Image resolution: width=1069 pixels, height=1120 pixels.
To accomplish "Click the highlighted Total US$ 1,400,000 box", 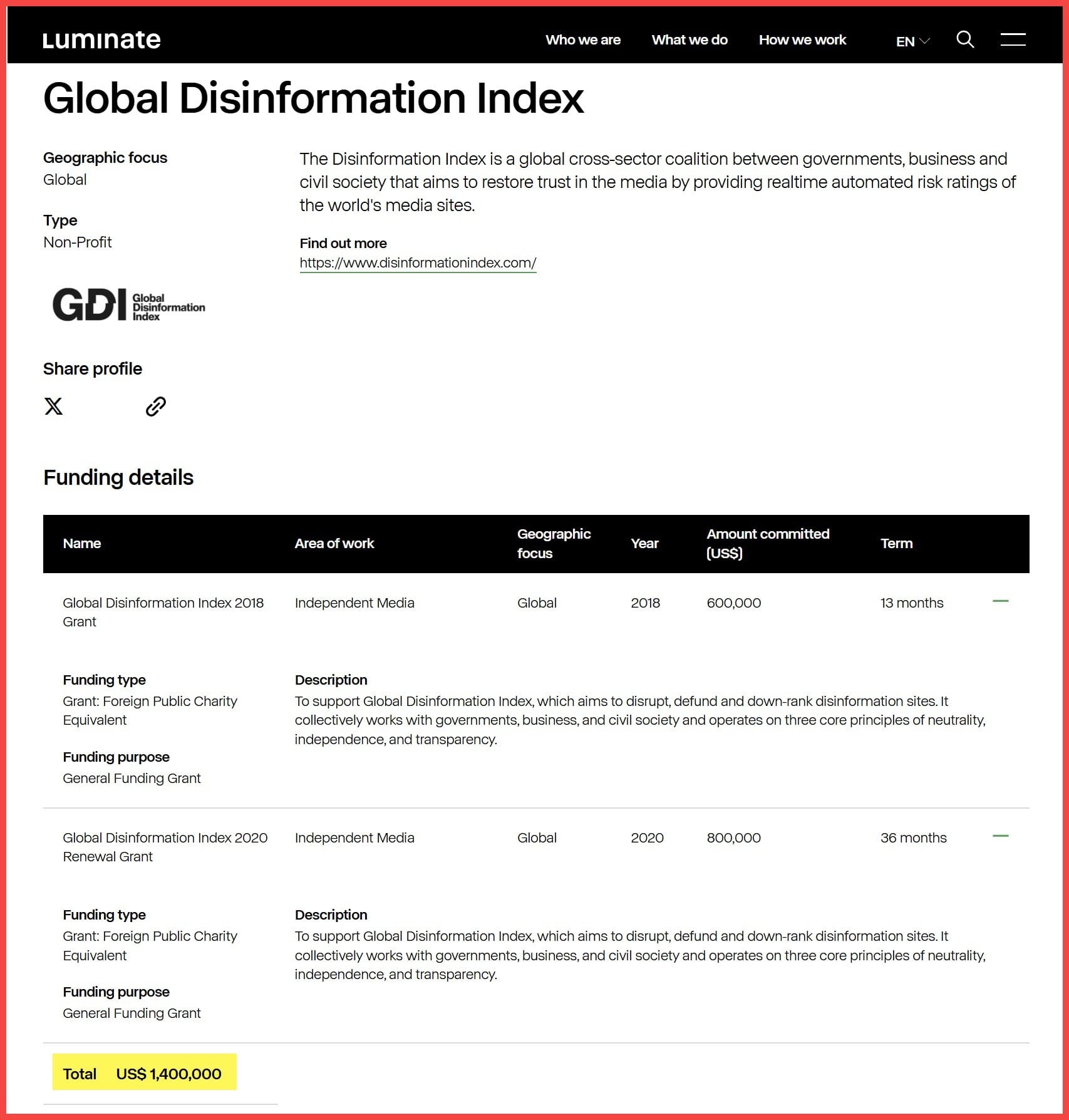I will point(144,1074).
